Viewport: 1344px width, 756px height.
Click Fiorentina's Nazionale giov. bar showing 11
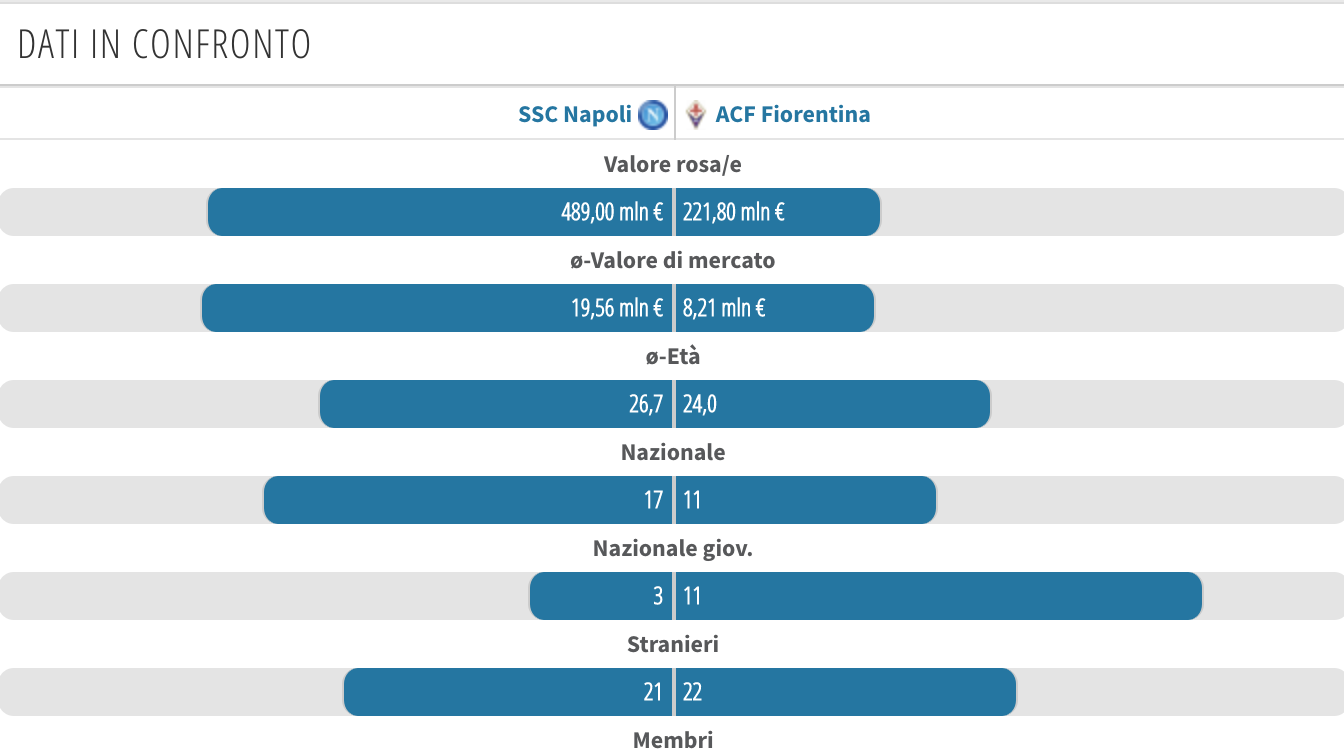[939, 596]
